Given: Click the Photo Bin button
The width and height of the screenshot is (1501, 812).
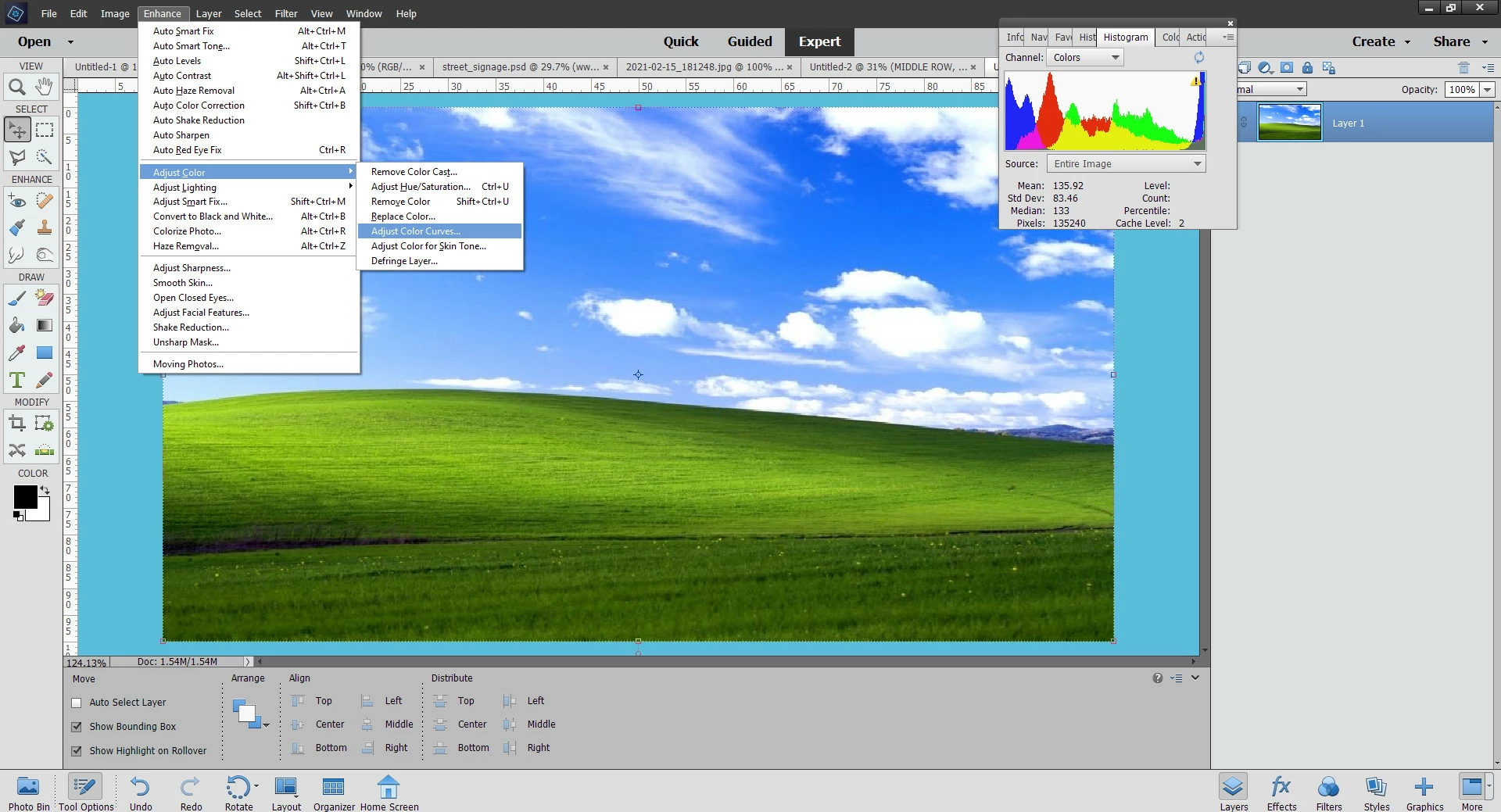Looking at the screenshot, I should click(29, 792).
